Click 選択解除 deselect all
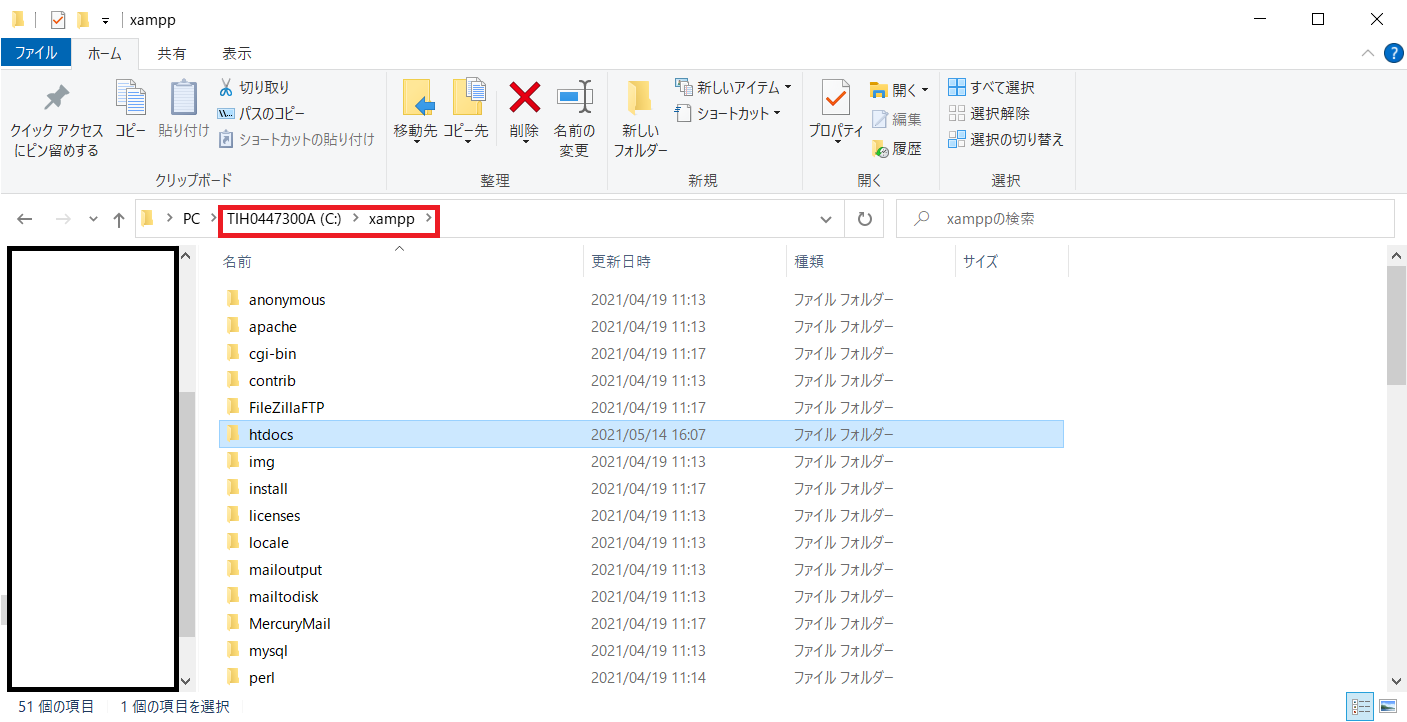 [988, 113]
